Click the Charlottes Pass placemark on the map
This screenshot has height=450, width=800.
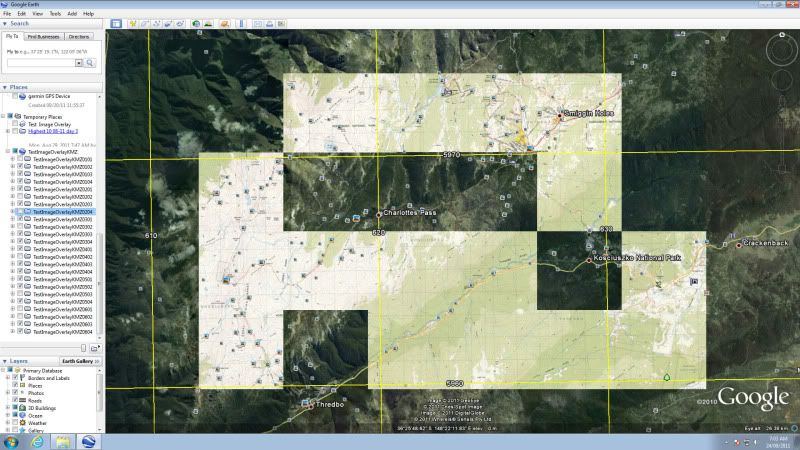click(x=379, y=214)
